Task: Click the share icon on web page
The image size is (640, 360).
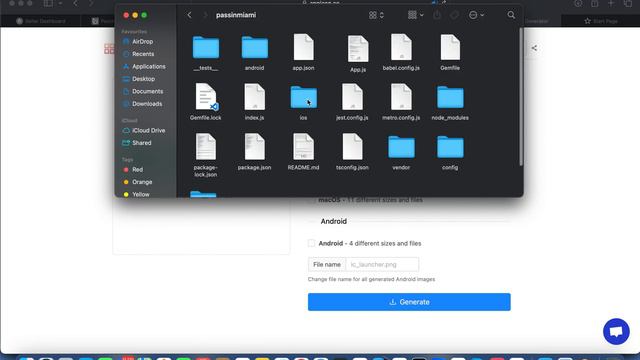Action: click(x=534, y=48)
